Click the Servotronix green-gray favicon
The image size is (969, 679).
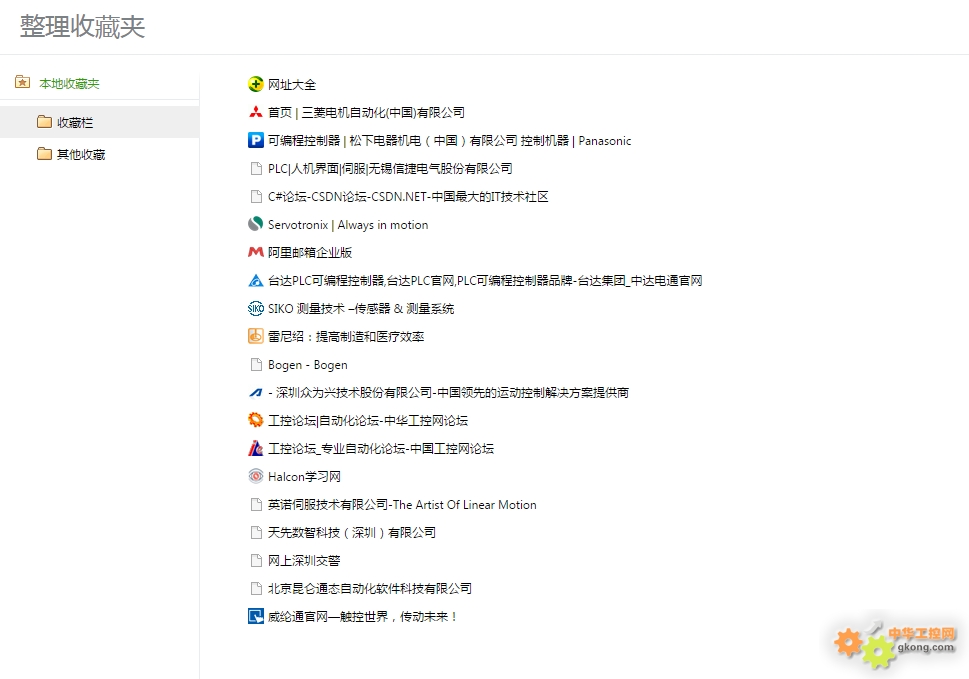tap(255, 224)
